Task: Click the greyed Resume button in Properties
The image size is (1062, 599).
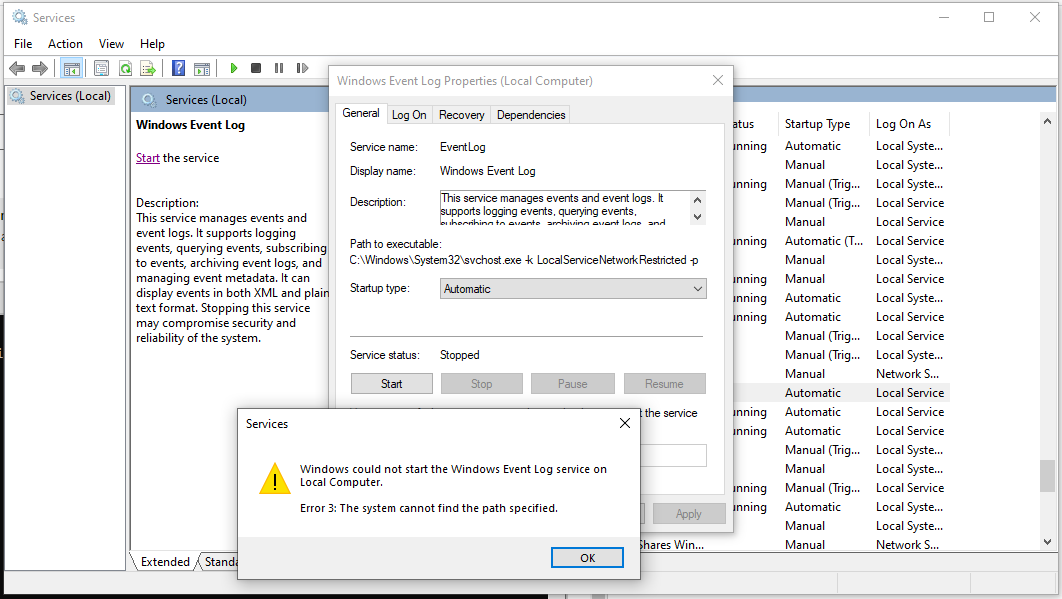Action: (x=664, y=384)
